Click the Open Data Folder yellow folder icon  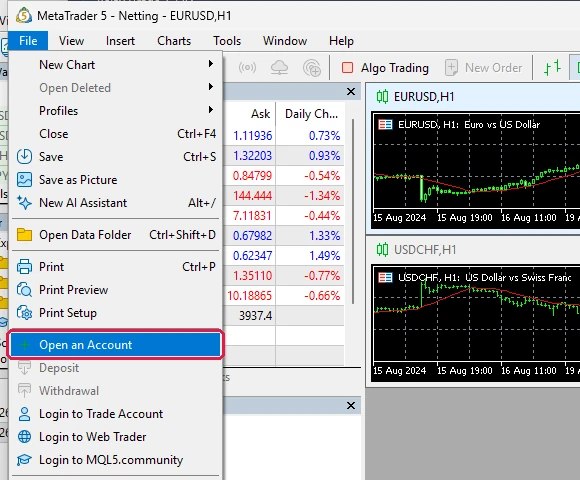[24, 235]
